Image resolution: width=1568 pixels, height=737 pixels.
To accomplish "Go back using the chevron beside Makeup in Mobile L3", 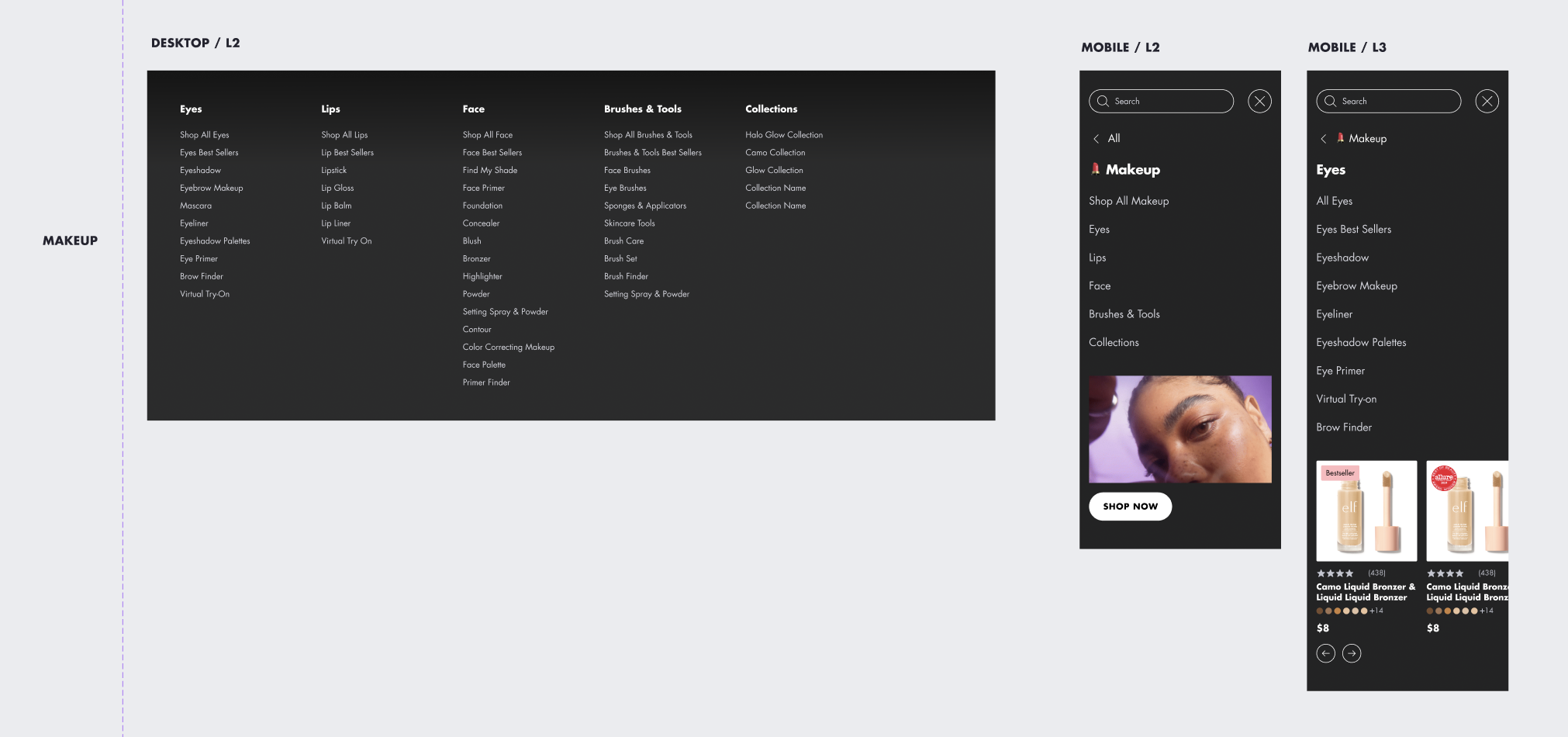I will pyautogui.click(x=1323, y=139).
